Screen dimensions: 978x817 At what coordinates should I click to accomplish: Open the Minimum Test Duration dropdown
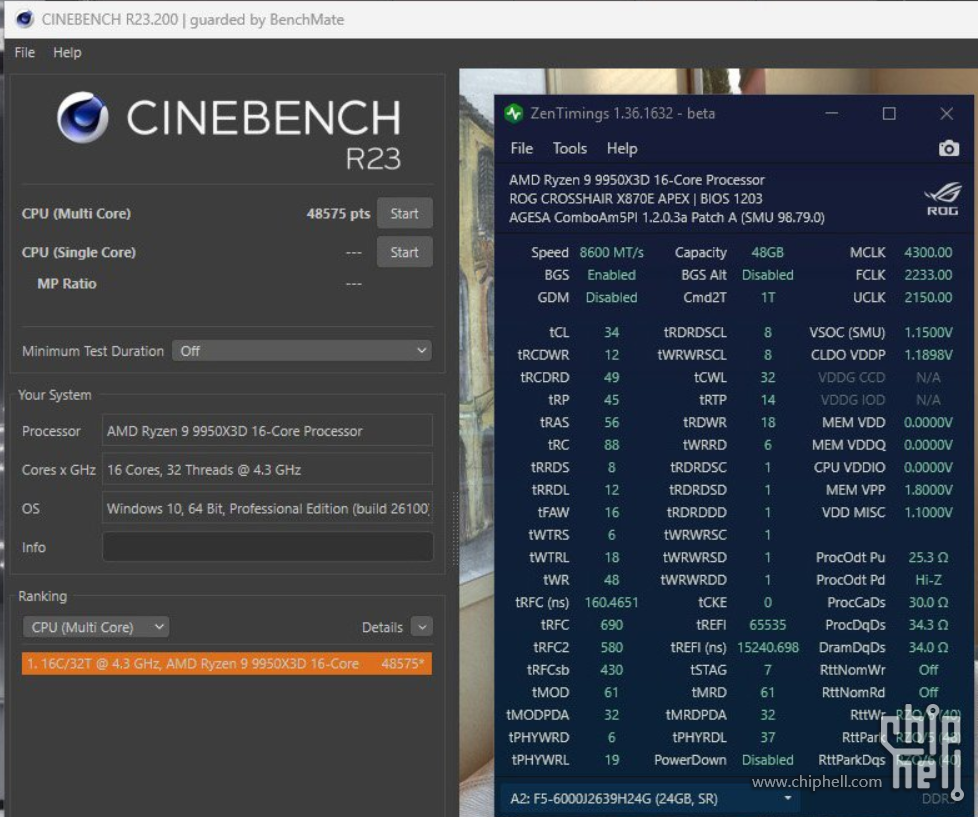coord(302,351)
